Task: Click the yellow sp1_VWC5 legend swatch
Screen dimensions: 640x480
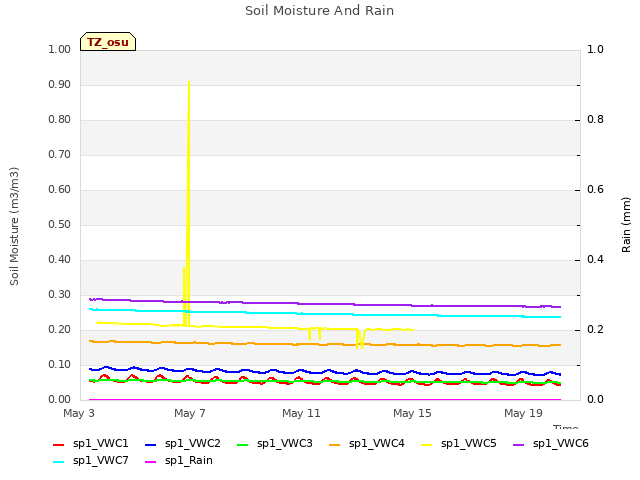Action: tap(427, 445)
